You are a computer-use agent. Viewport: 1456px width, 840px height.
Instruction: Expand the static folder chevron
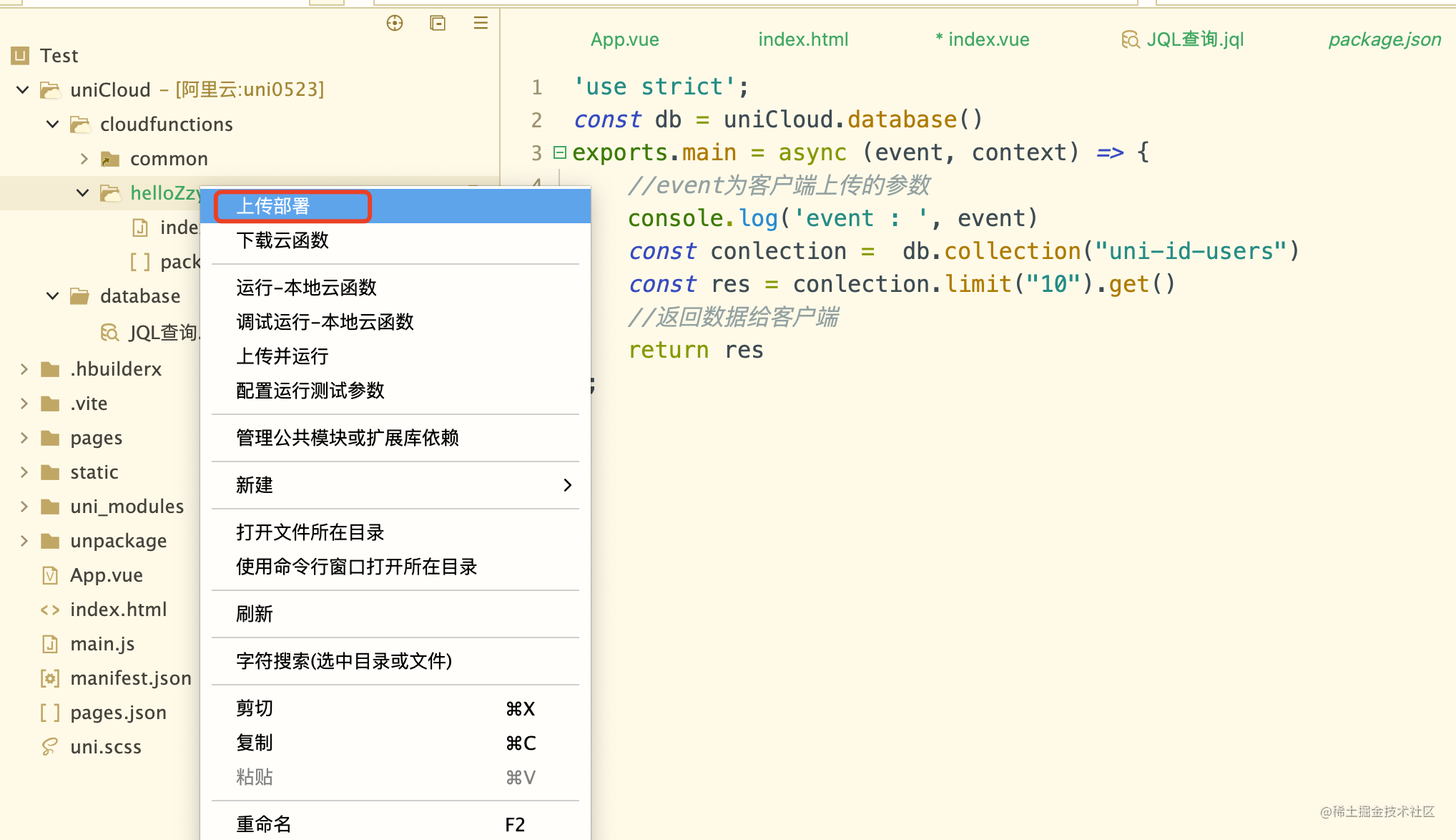click(24, 472)
